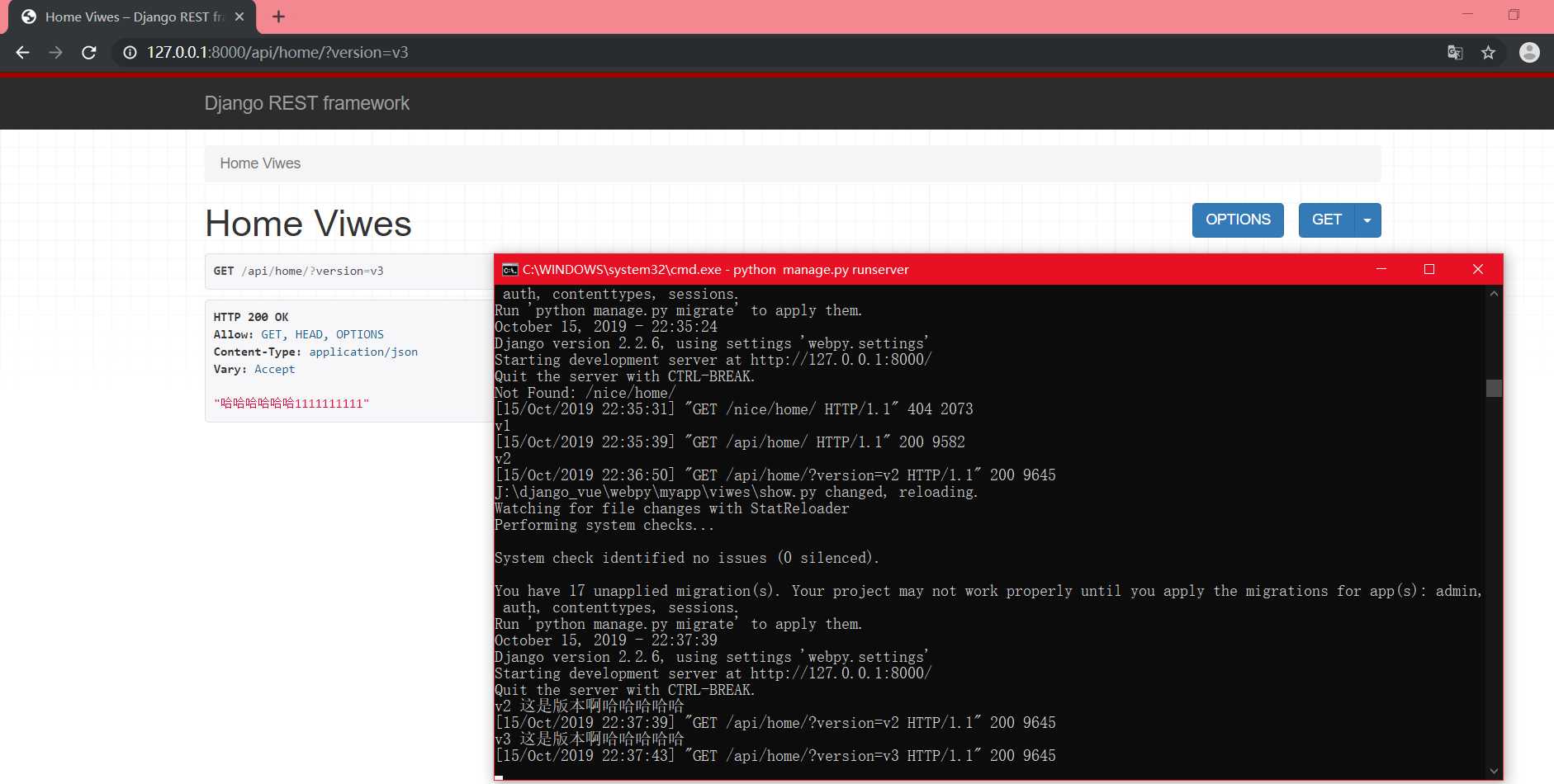Click the cmd line with 404 2073
Image resolution: width=1554 pixels, height=784 pixels.
click(734, 409)
